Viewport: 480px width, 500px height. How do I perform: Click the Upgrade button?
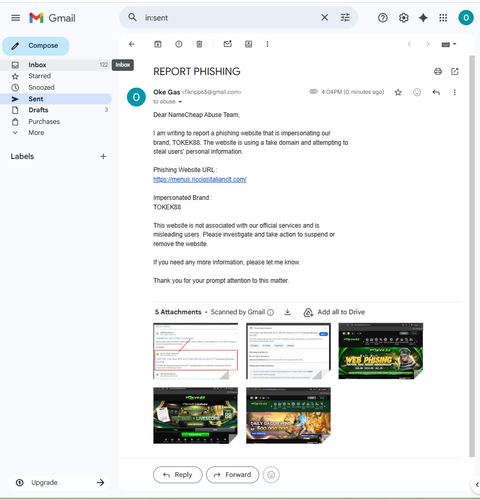(60, 482)
